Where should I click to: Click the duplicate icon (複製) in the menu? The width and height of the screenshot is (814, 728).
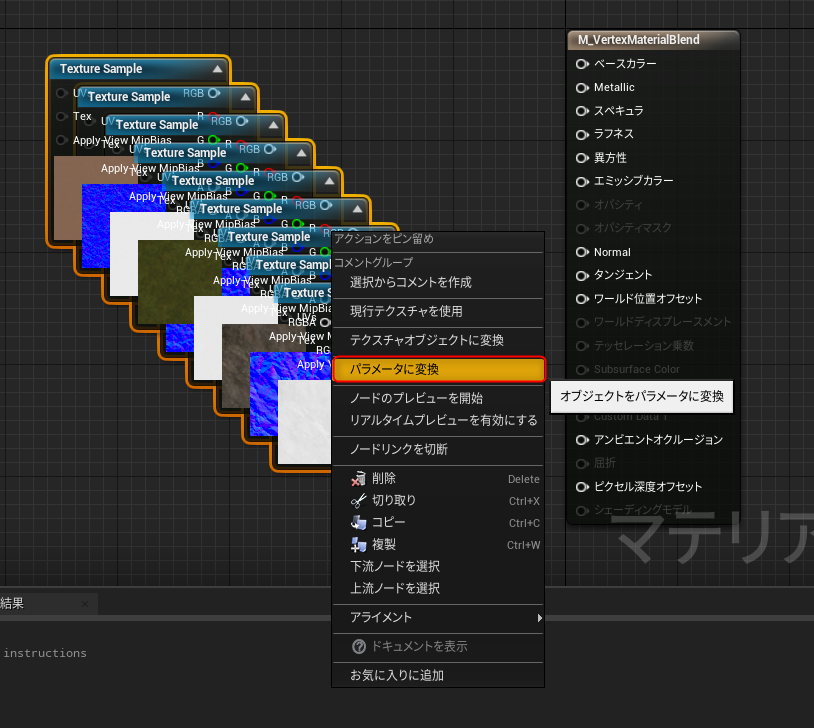[358, 545]
